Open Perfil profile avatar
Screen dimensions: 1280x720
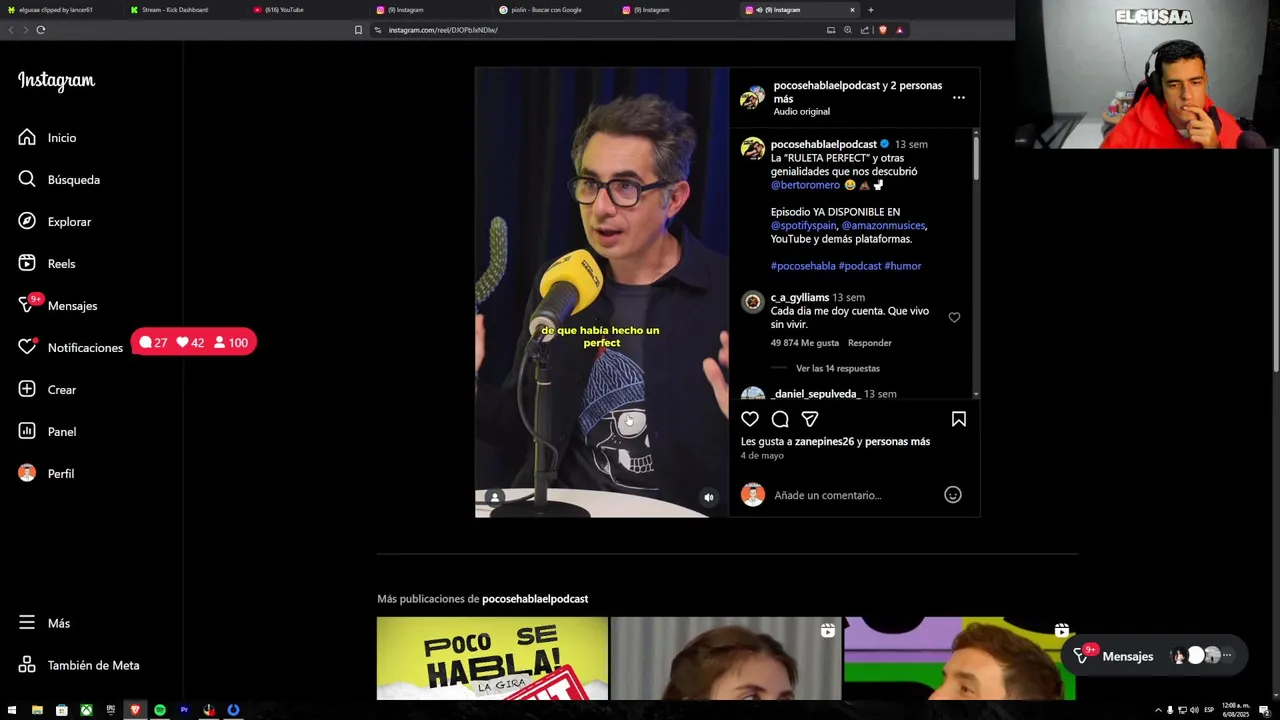[27, 474]
